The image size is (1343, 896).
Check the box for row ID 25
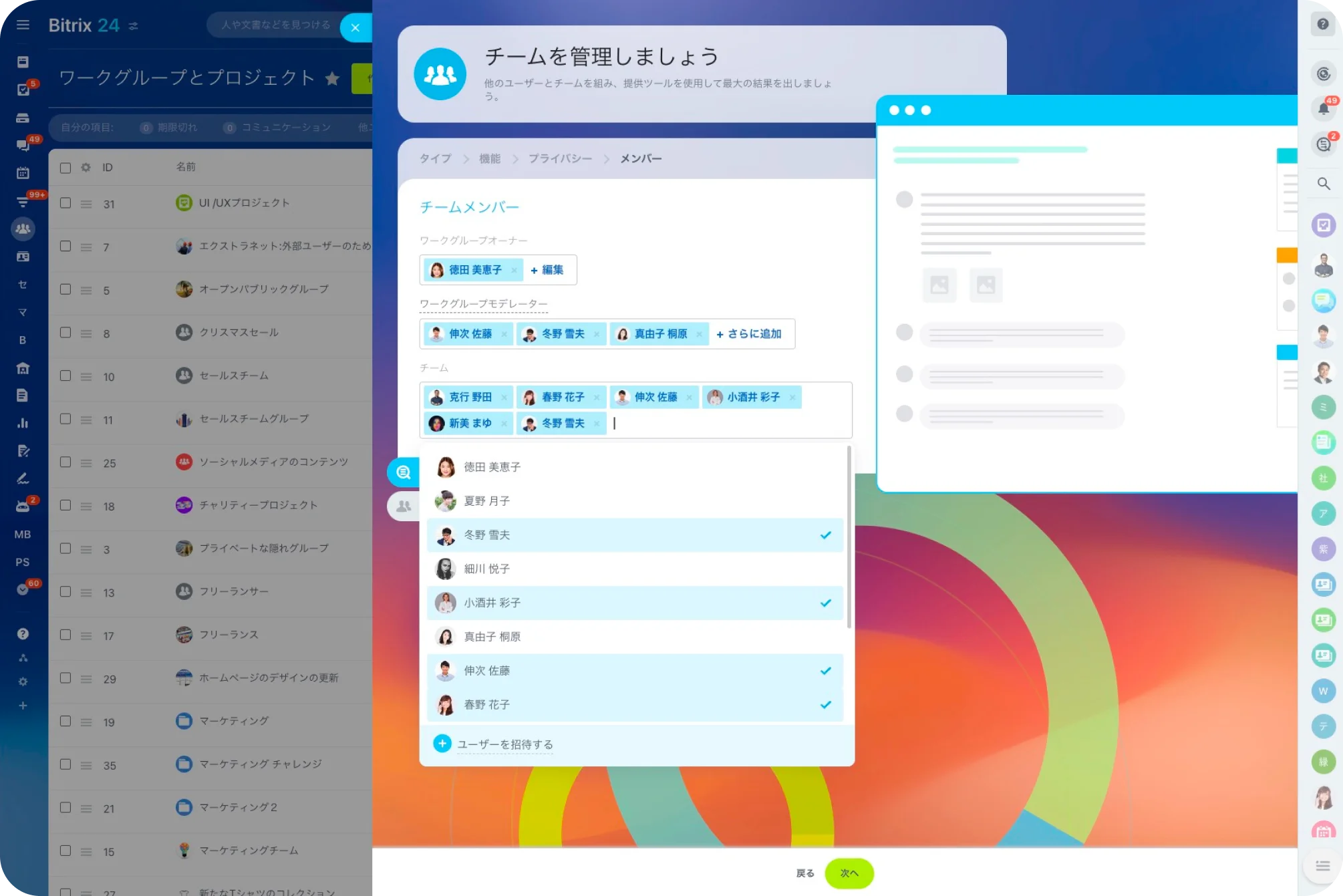[65, 462]
